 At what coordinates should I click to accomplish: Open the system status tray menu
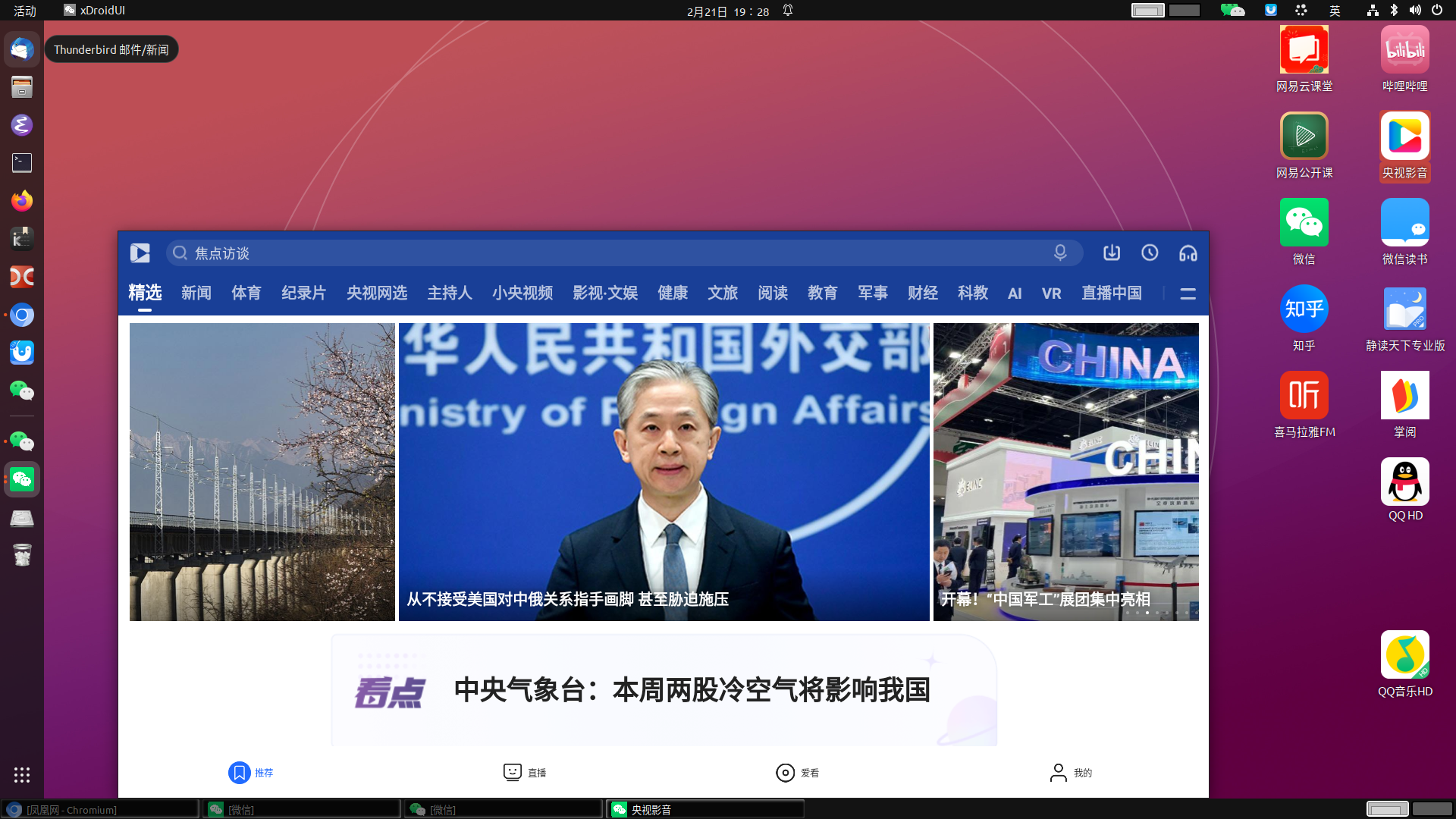(x=1403, y=11)
